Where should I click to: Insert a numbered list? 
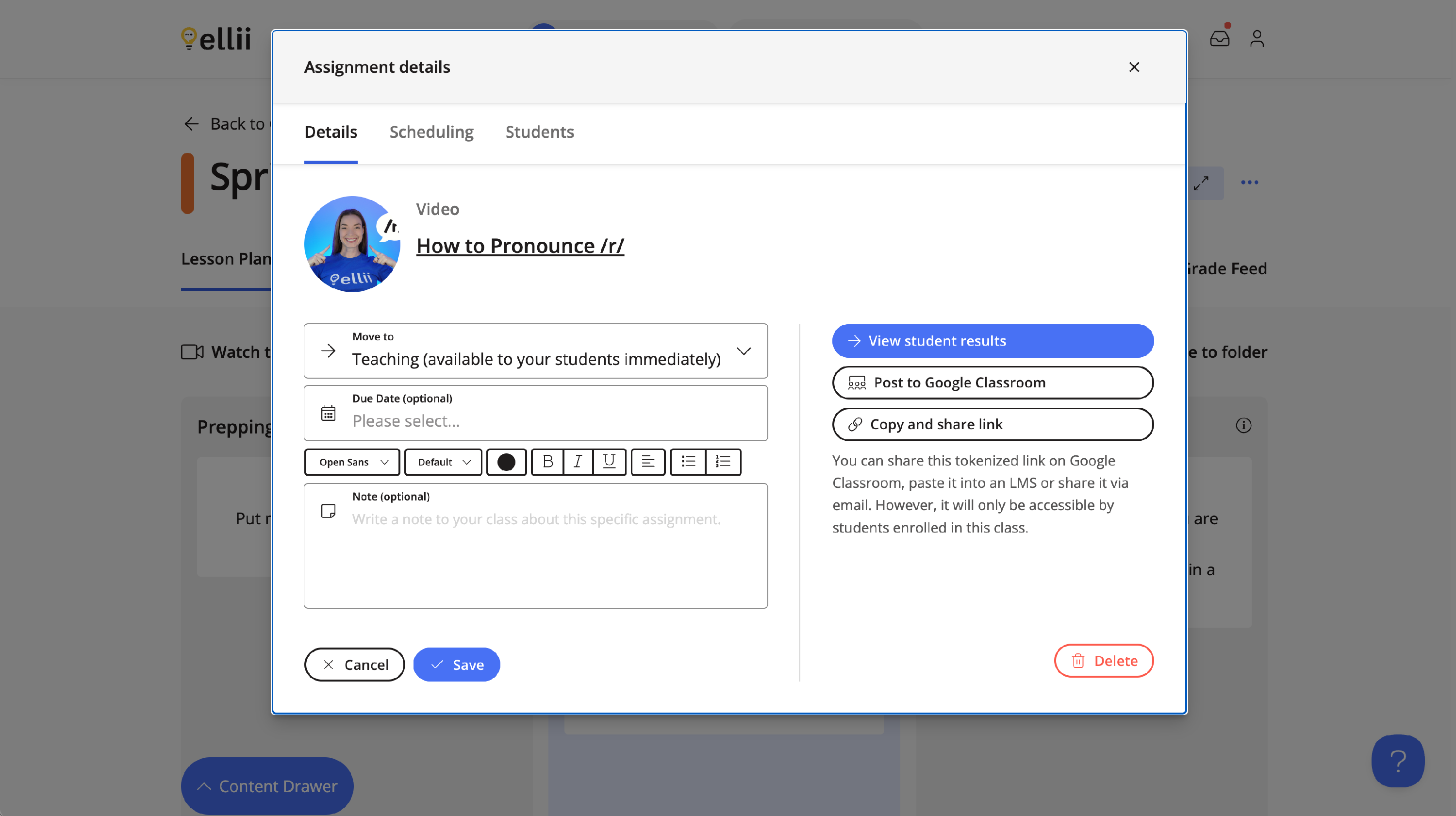723,462
